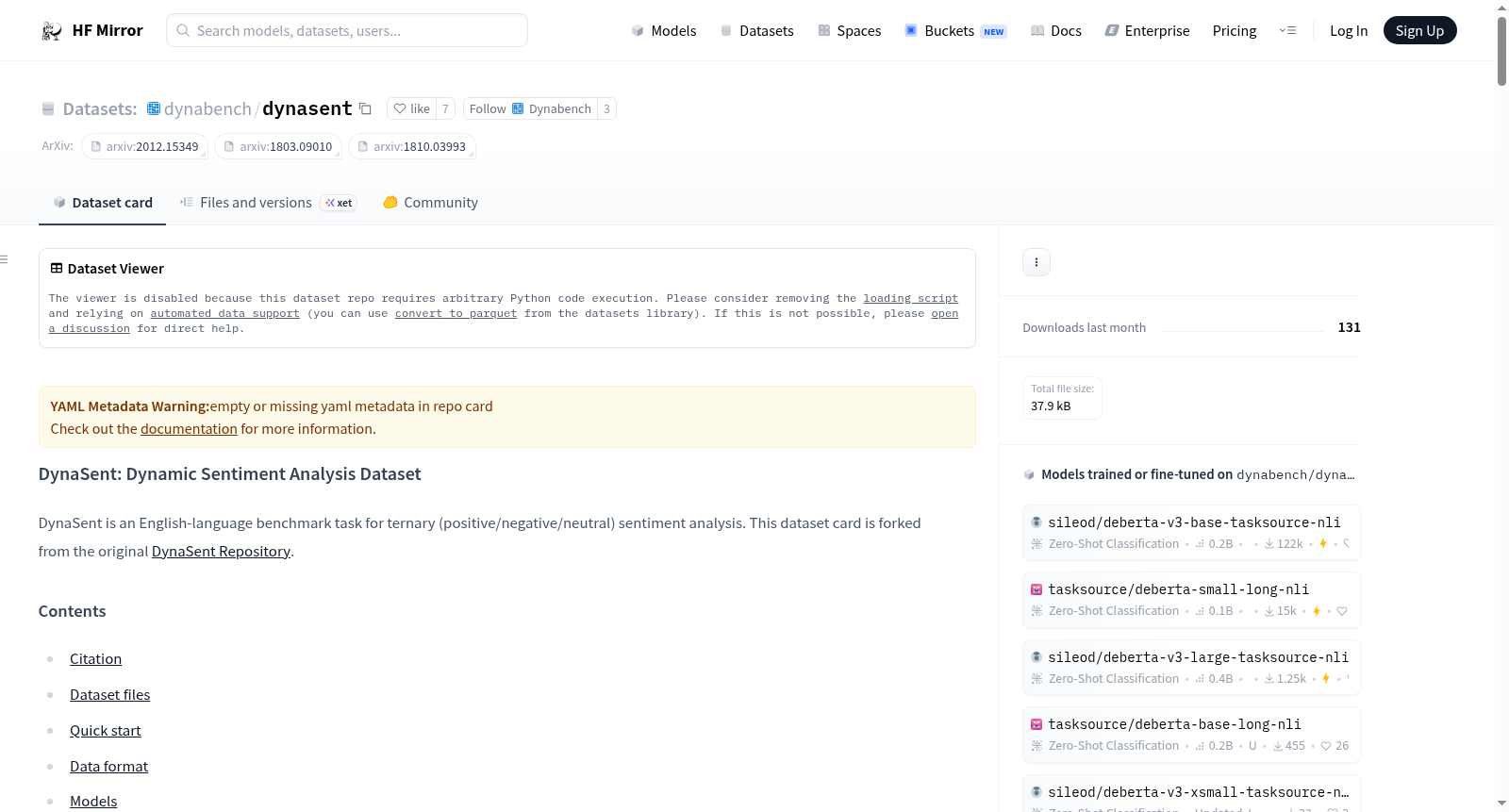Click the scrollbar down arrow
This screenshot has width=1509, height=812.
click(1501, 804)
